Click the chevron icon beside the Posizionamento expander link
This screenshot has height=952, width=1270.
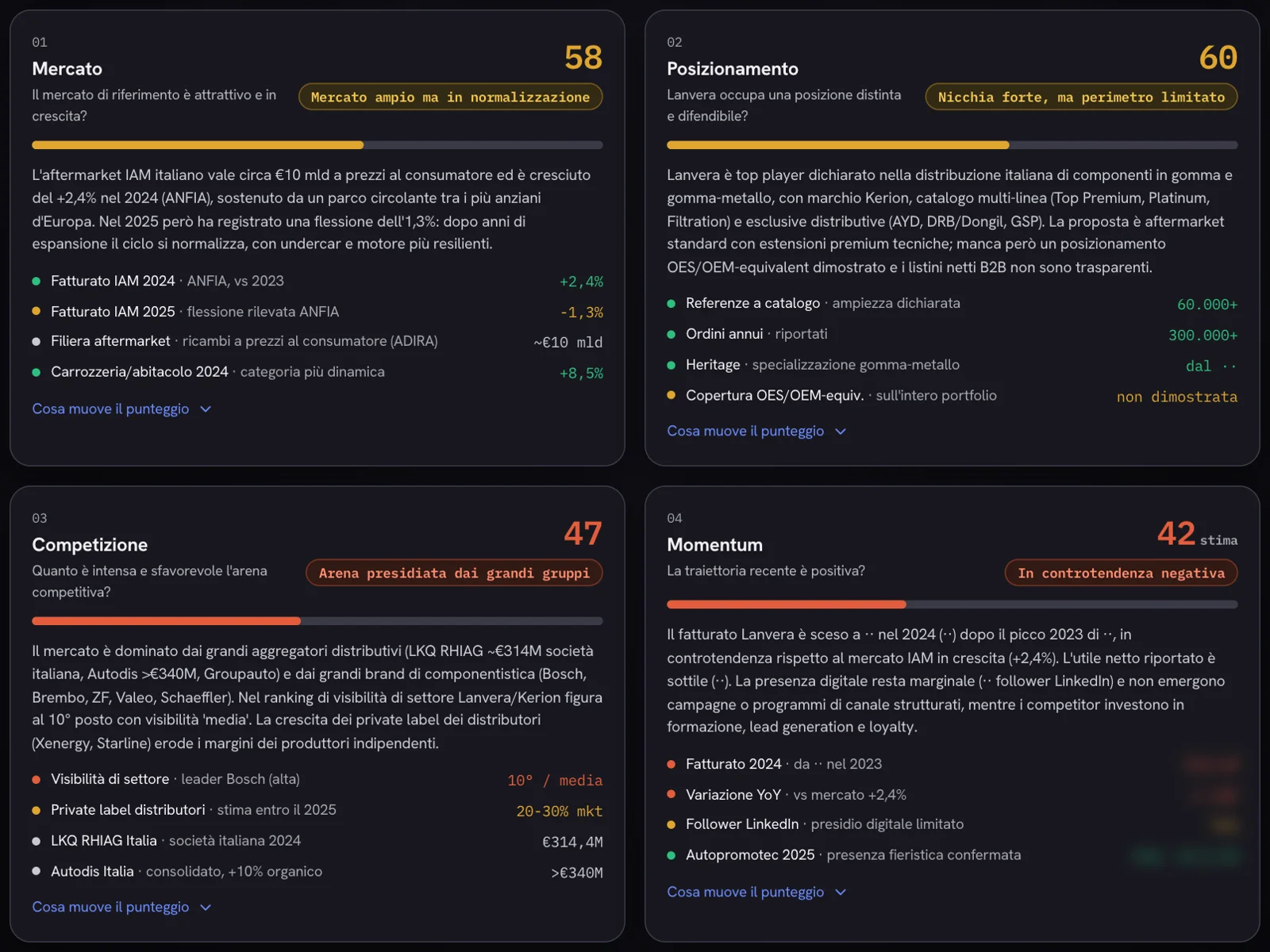point(841,432)
